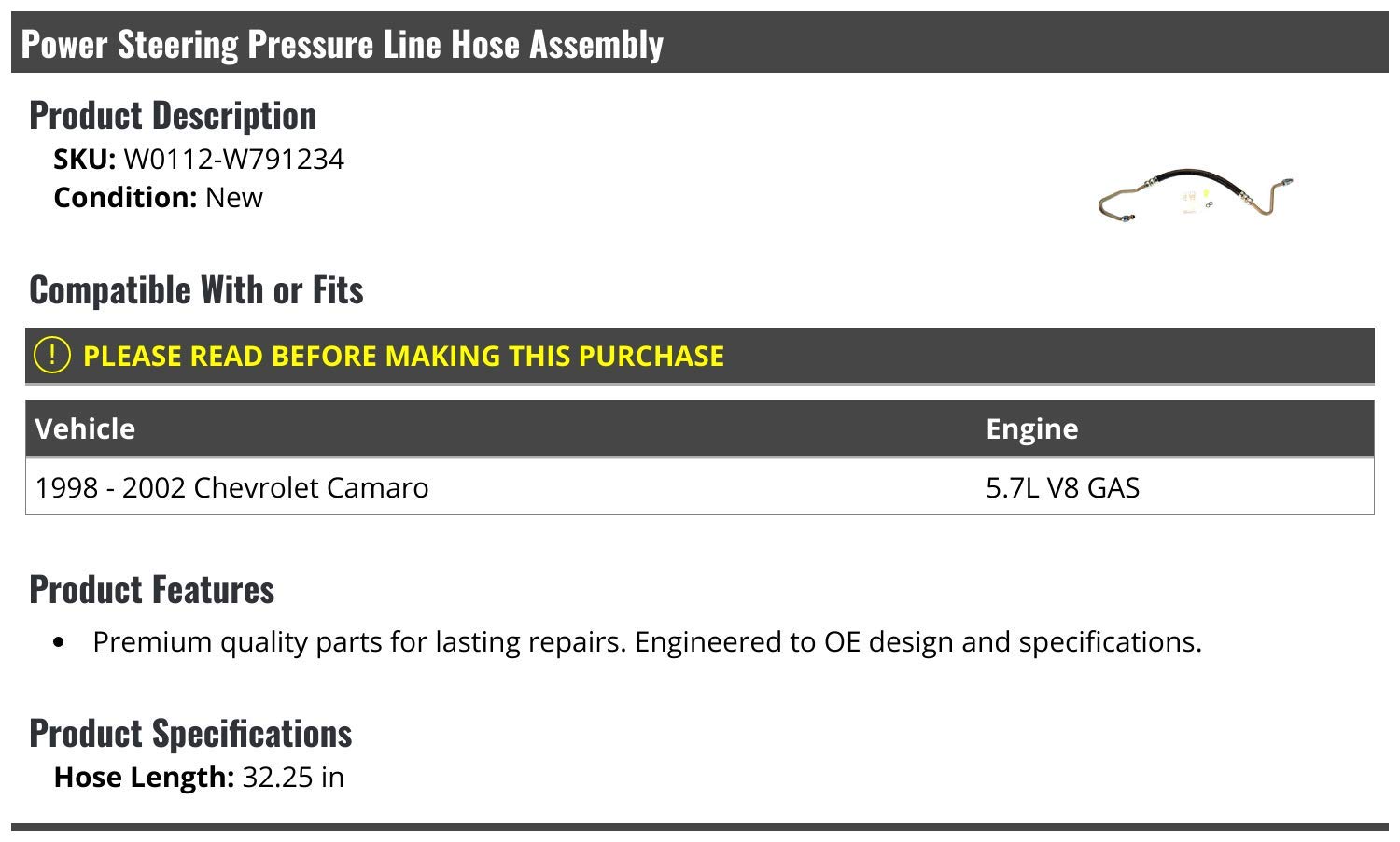The width and height of the screenshot is (1400, 842).
Task: Click the New condition value
Action: [234, 198]
